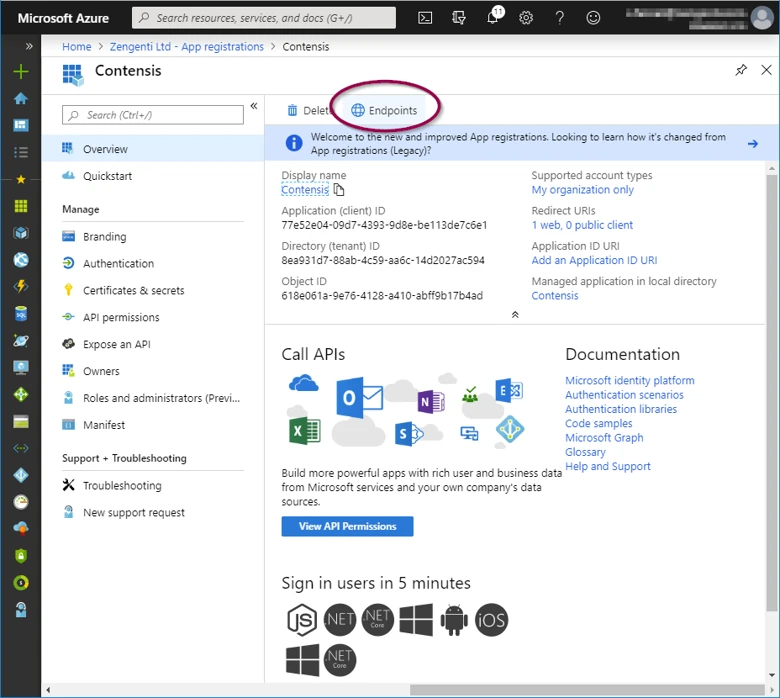Go to Home via sidebar house icon
The height and width of the screenshot is (698, 780).
pyautogui.click(x=21, y=99)
